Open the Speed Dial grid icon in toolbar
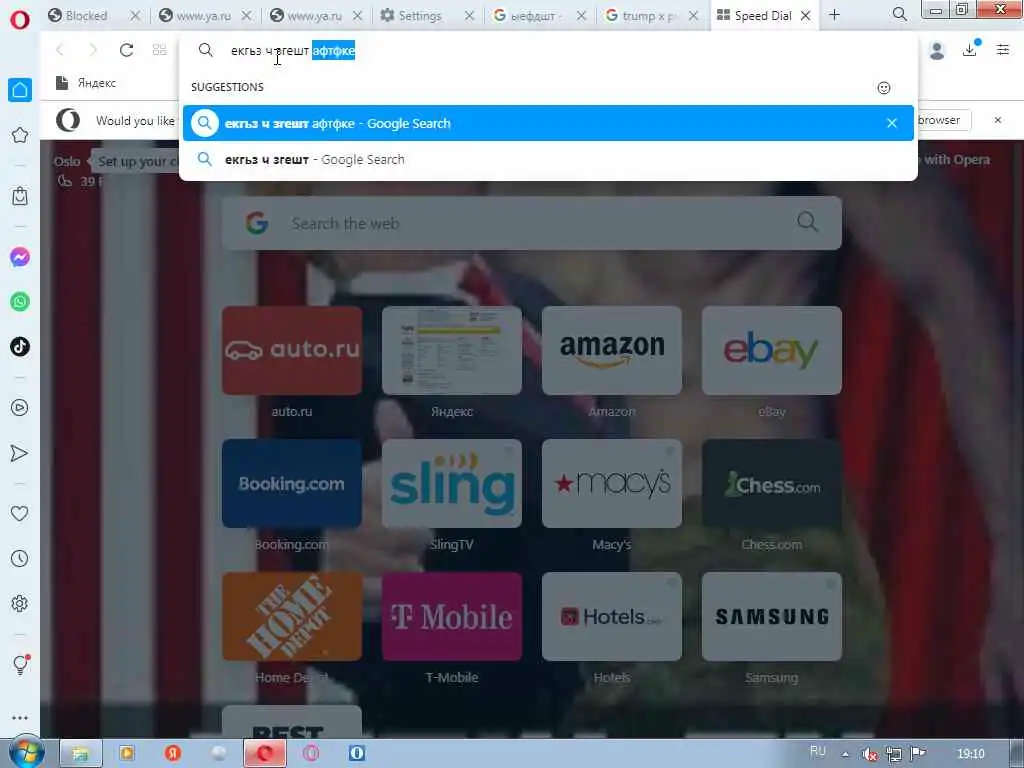The image size is (1024, 768). click(x=159, y=50)
